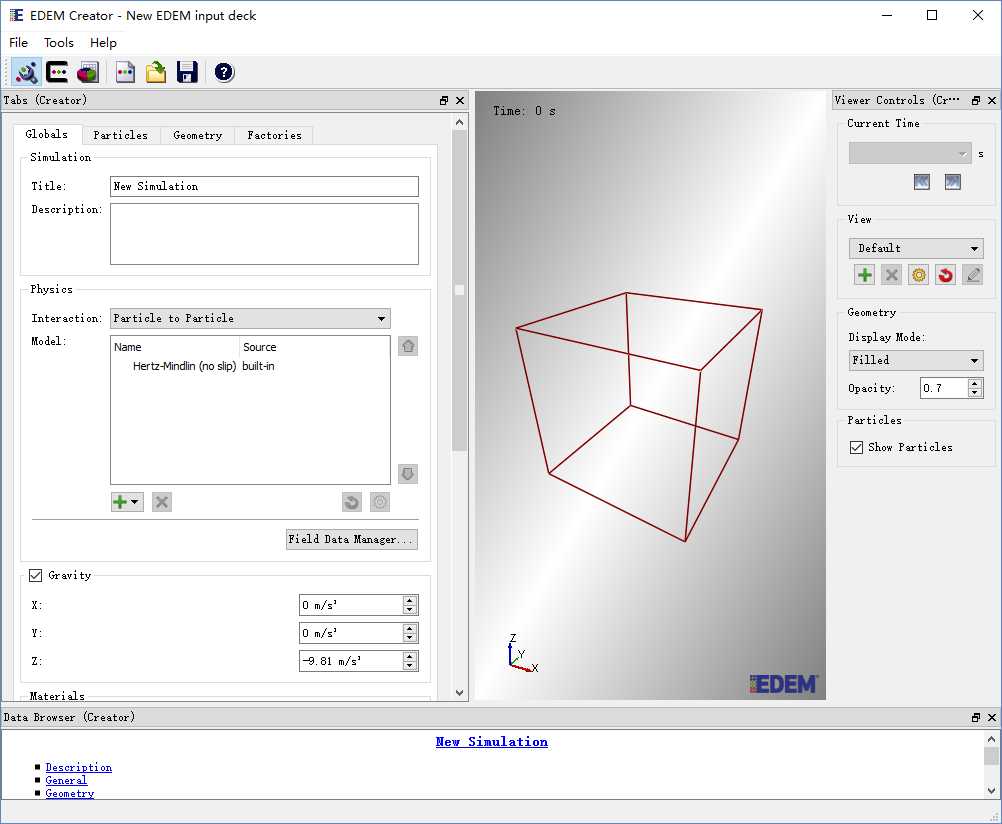Click the Name column header

[175, 347]
